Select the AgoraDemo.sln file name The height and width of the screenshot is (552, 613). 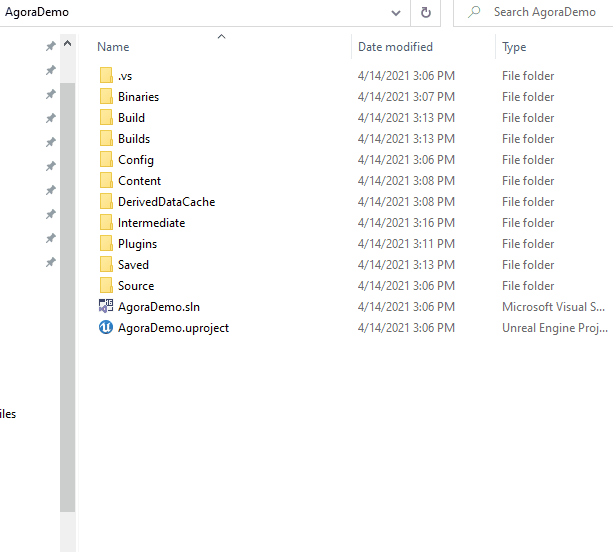pyautogui.click(x=159, y=307)
